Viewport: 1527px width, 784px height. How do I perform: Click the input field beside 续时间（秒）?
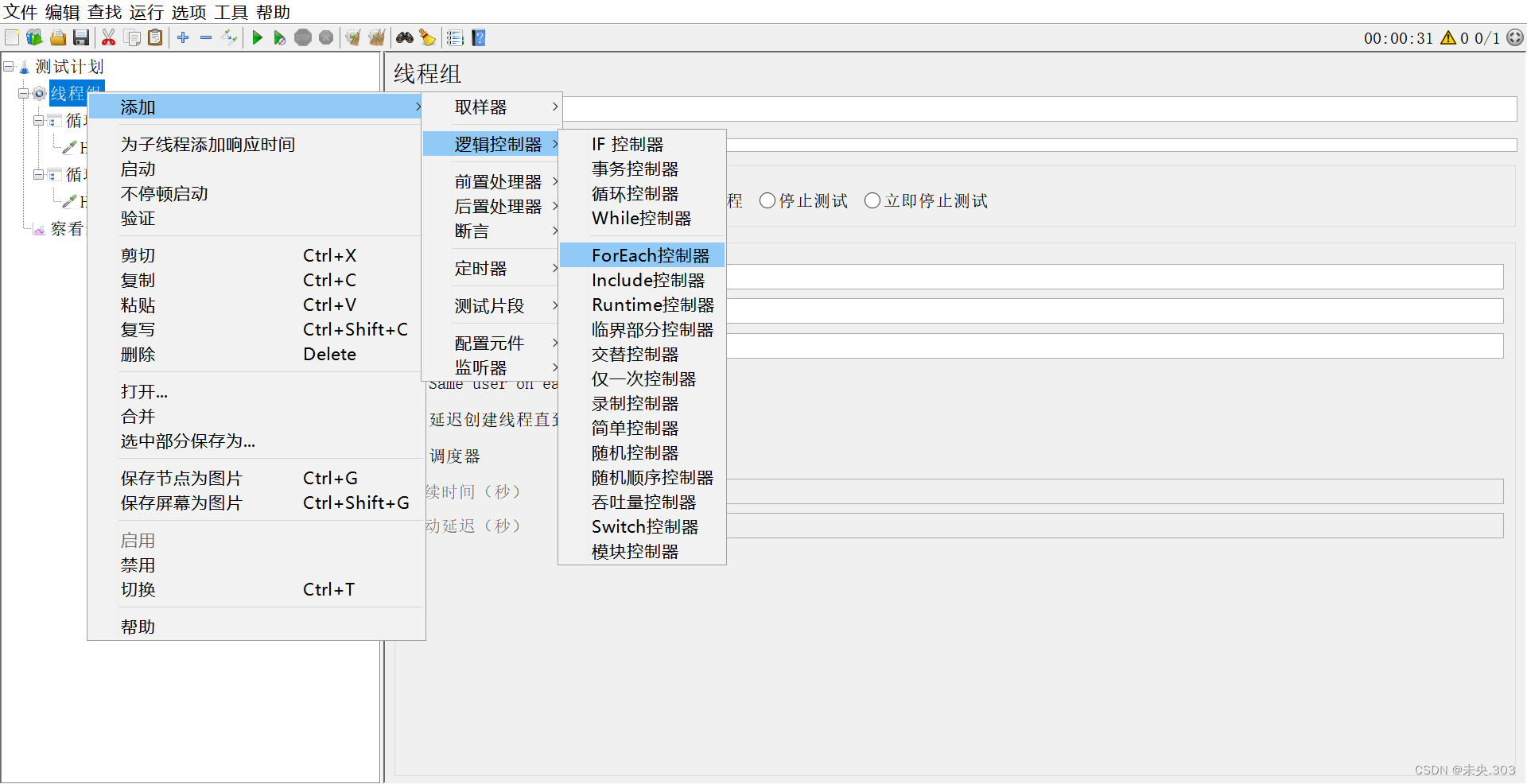(1115, 491)
